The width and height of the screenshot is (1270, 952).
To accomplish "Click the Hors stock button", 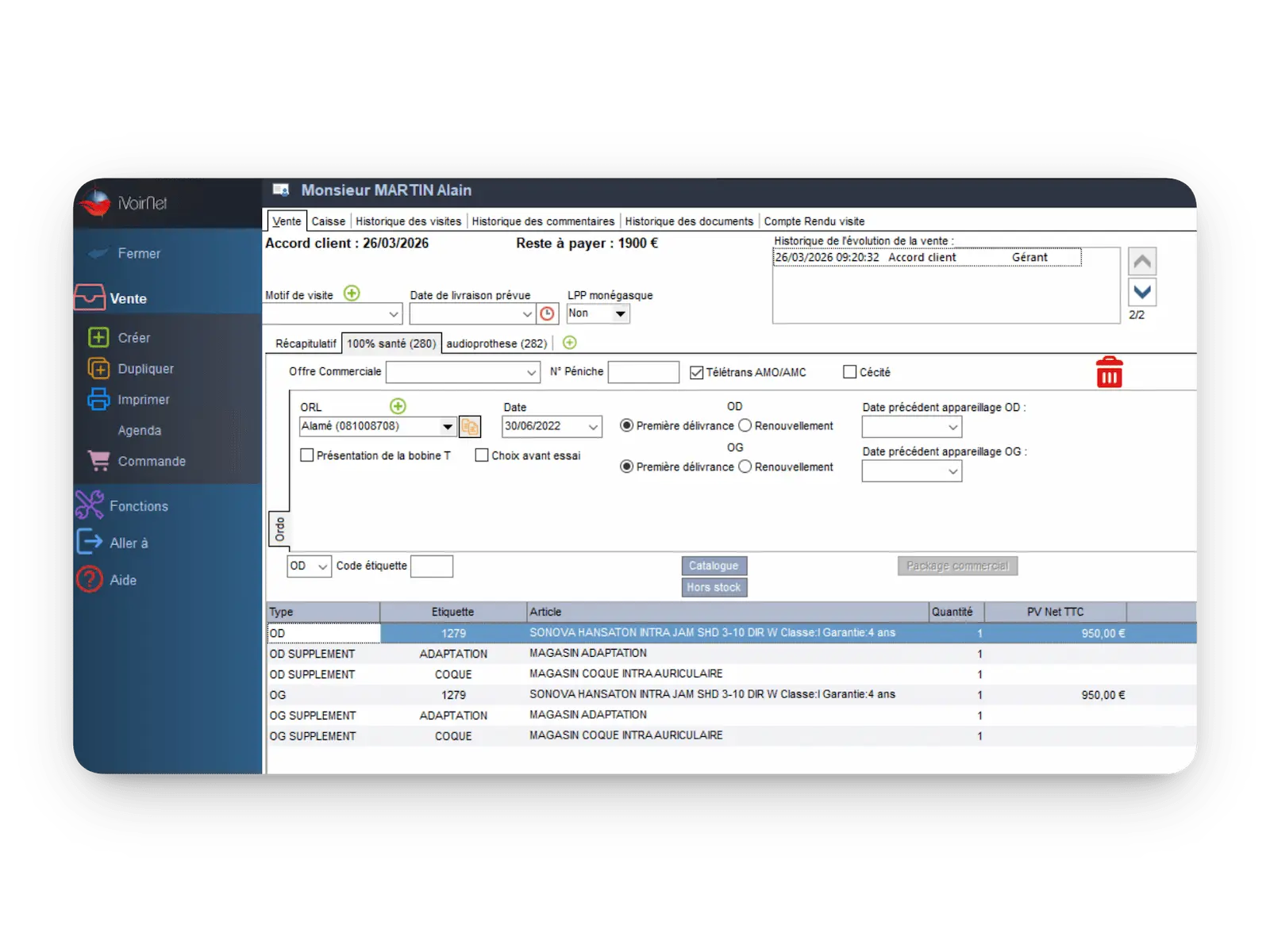I will click(714, 587).
